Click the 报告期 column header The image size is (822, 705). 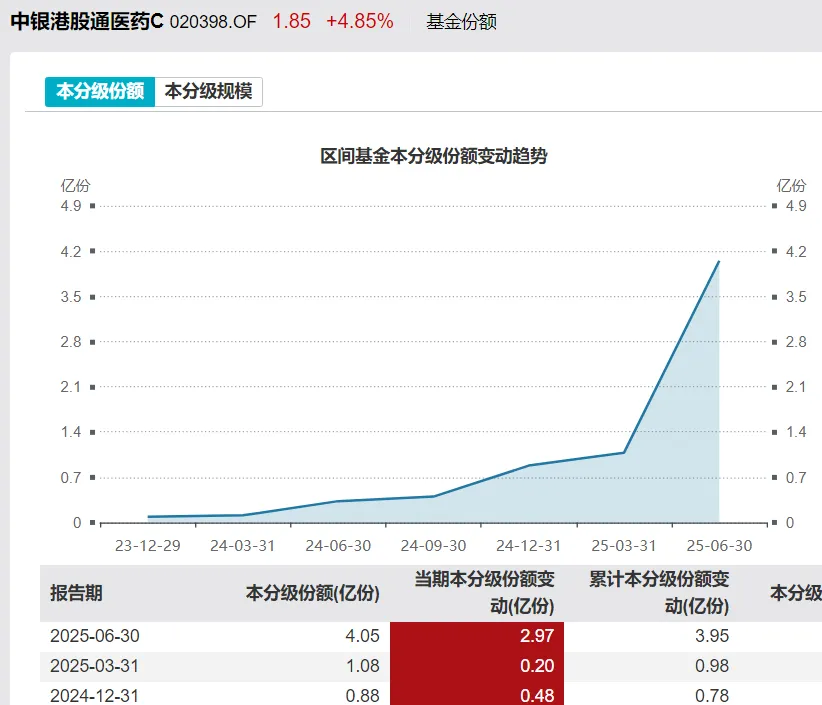(77, 593)
